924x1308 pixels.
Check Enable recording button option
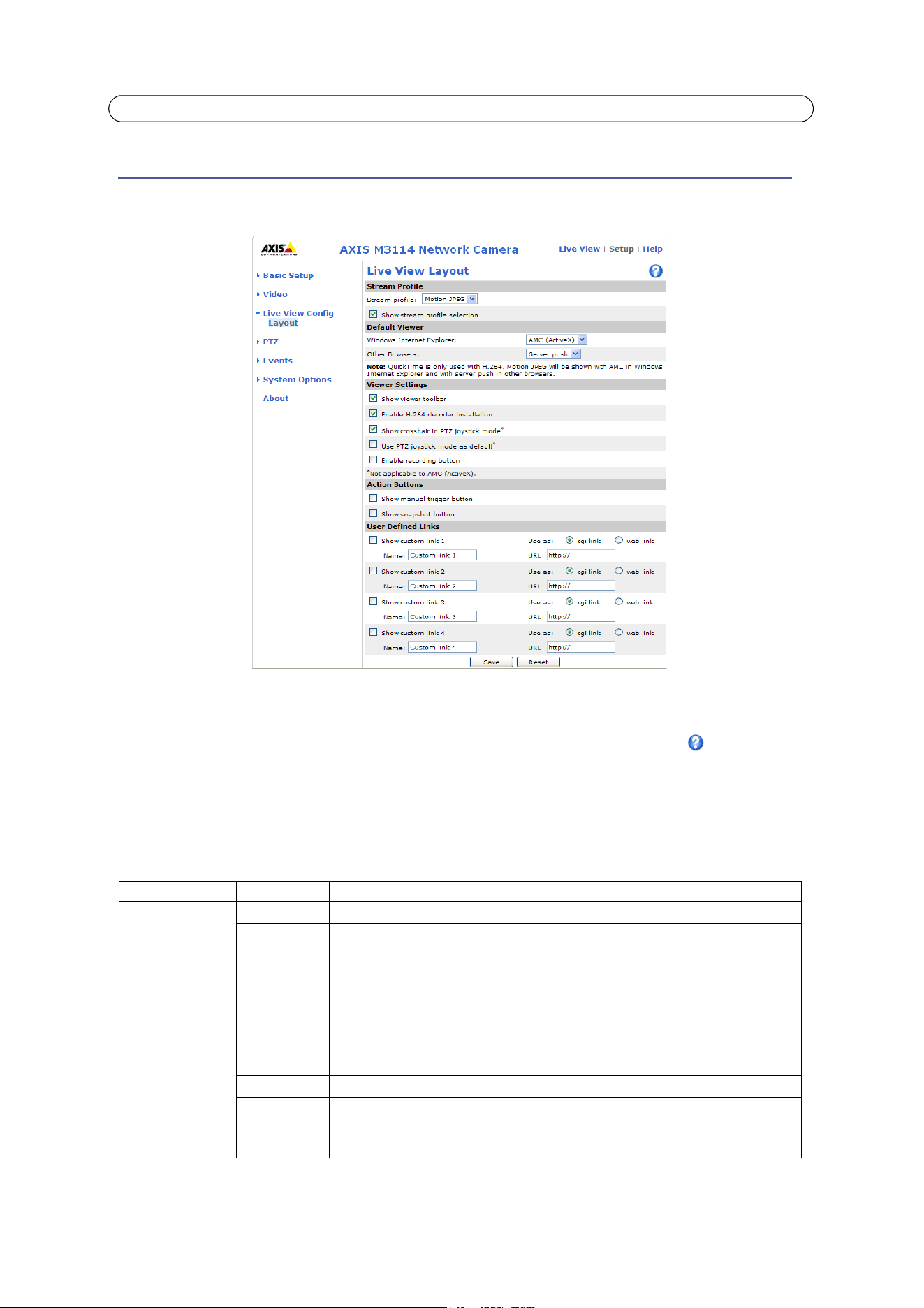tap(374, 460)
